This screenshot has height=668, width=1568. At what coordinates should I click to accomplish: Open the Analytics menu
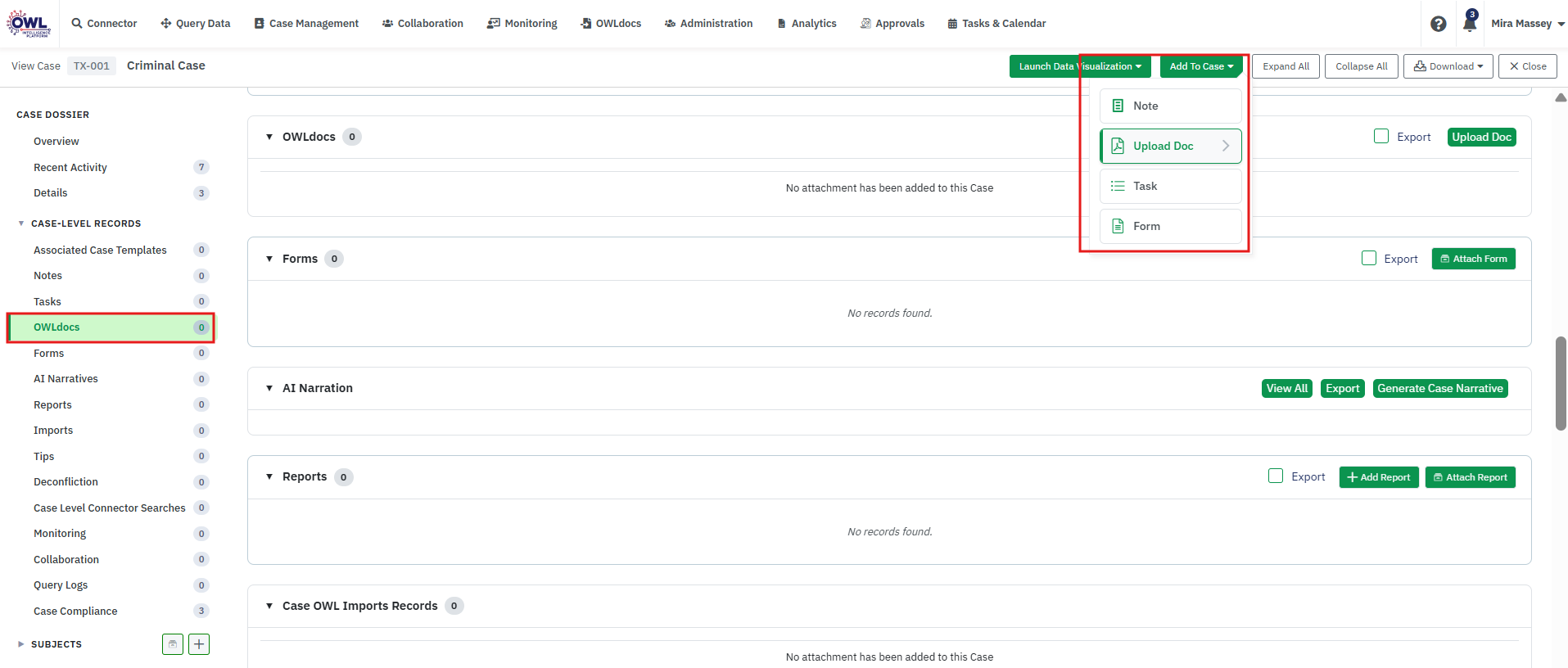tap(807, 24)
